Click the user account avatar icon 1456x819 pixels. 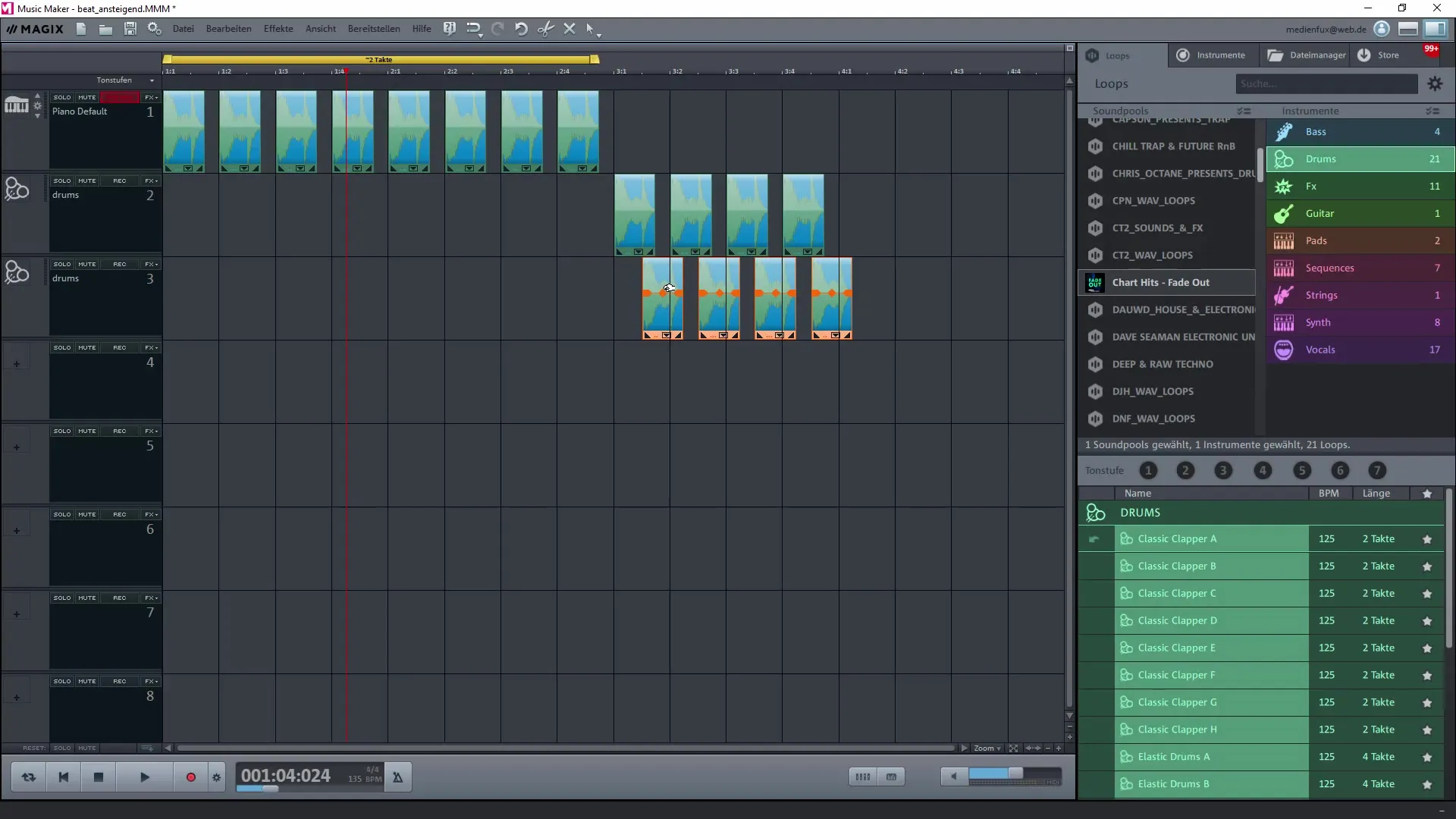tap(1382, 29)
